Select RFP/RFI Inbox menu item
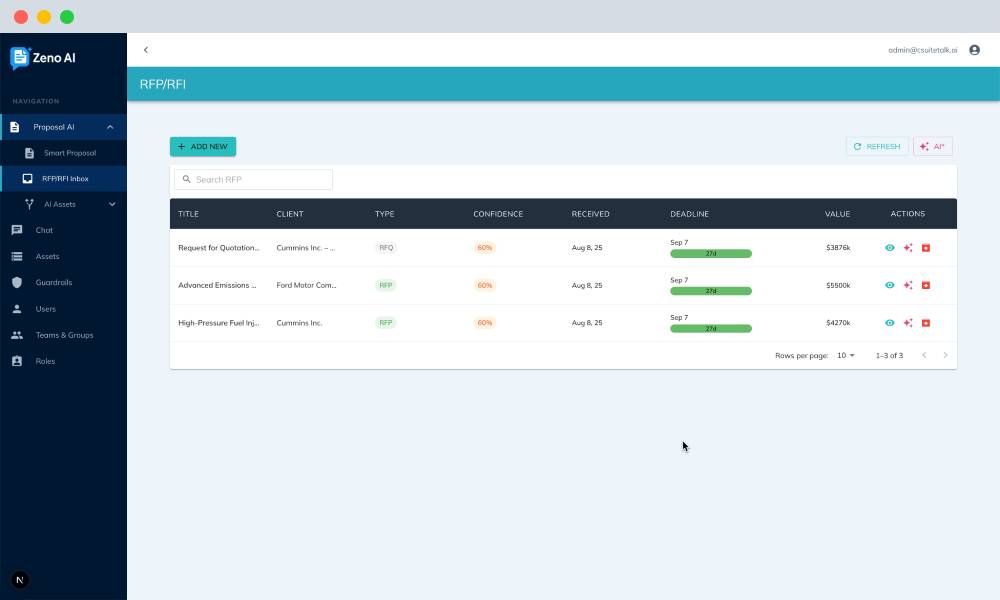This screenshot has height=600, width=1000. (x=63, y=179)
